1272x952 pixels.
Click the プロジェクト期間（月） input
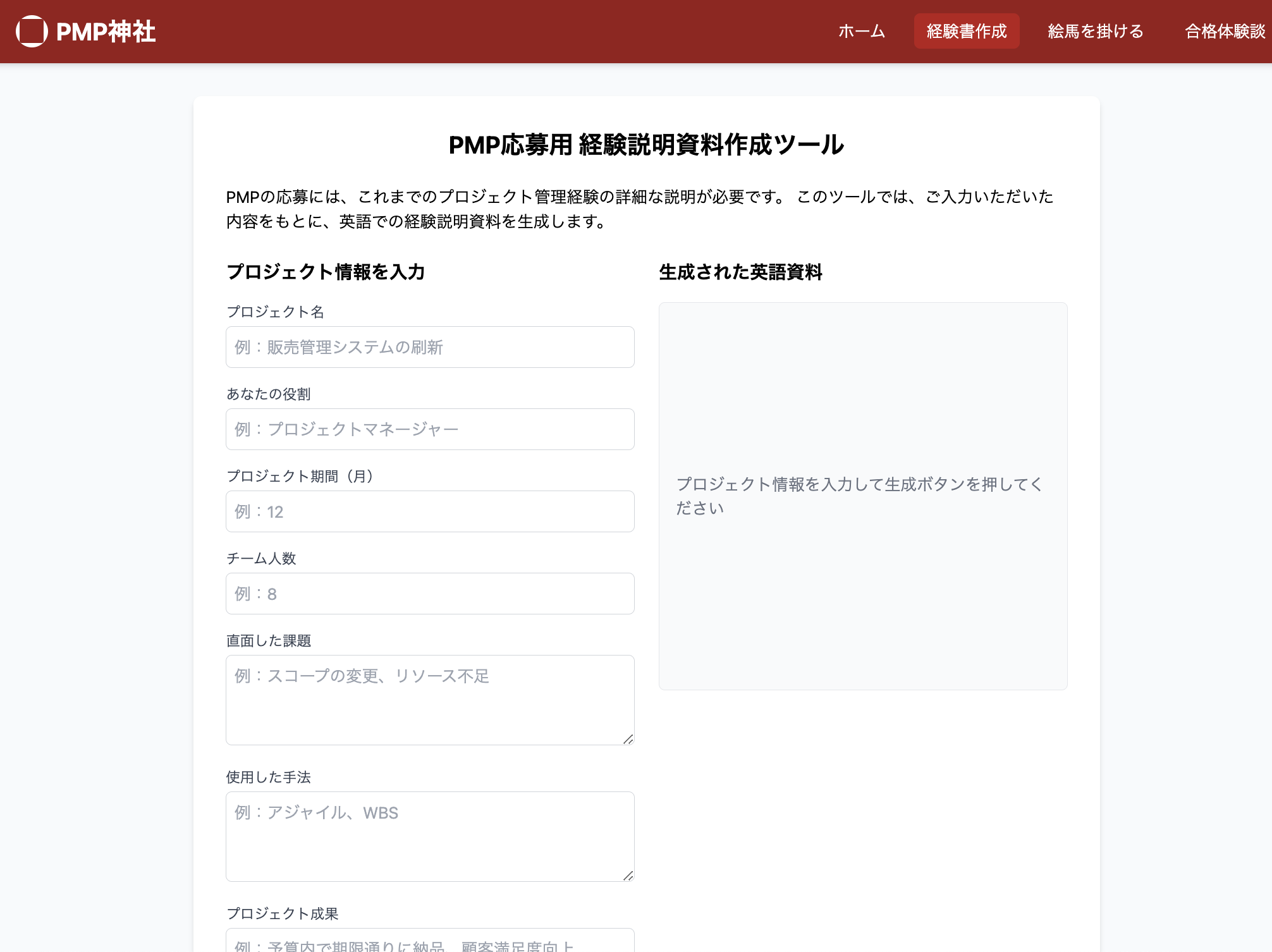click(x=430, y=511)
